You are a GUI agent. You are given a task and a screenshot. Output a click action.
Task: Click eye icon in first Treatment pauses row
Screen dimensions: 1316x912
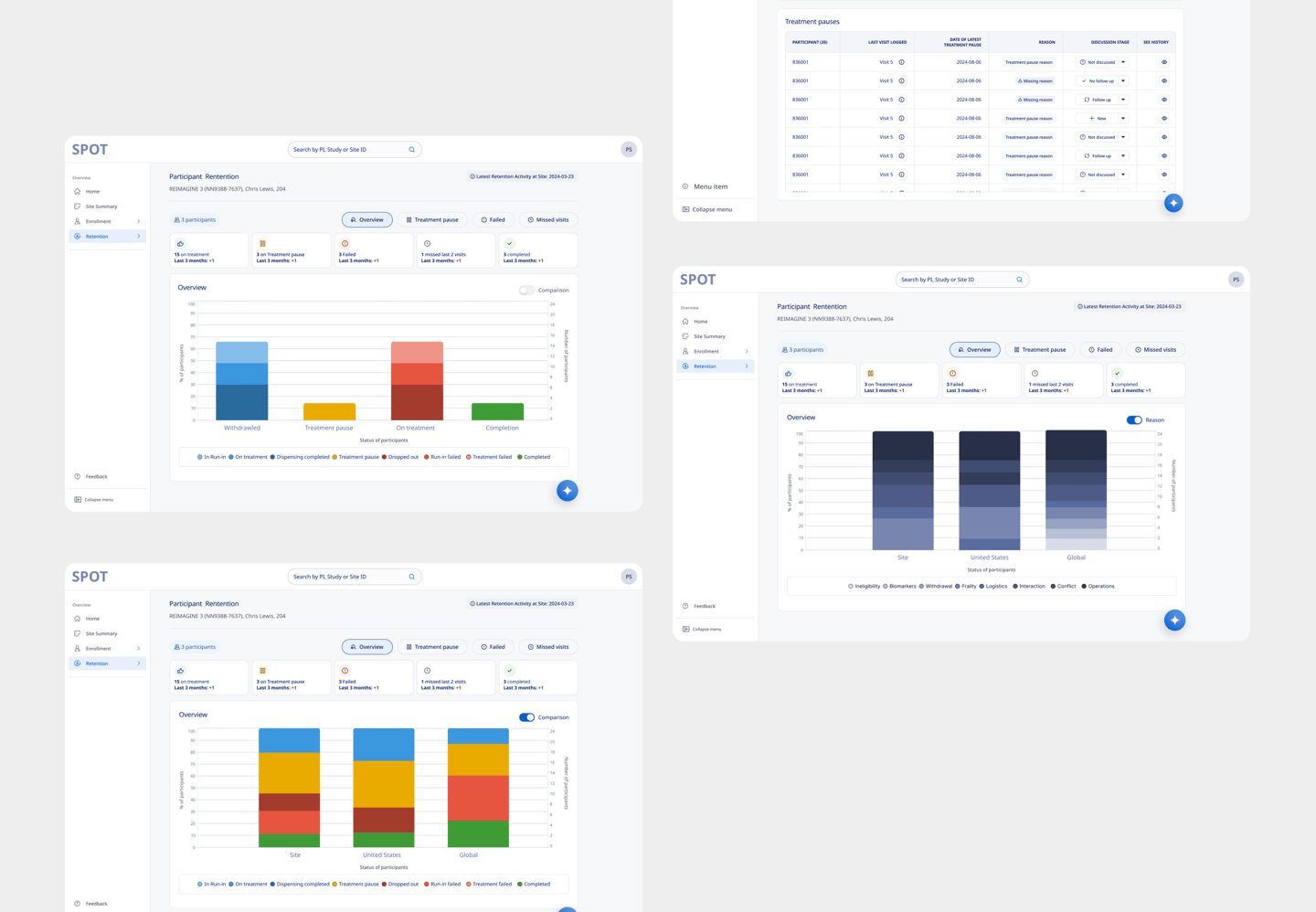click(1163, 62)
